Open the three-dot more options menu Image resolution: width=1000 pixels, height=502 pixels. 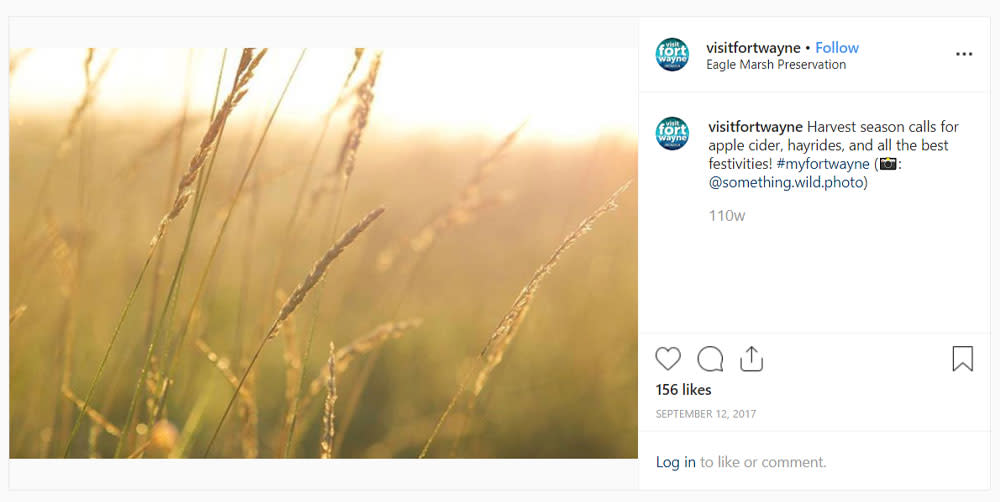[x=964, y=54]
